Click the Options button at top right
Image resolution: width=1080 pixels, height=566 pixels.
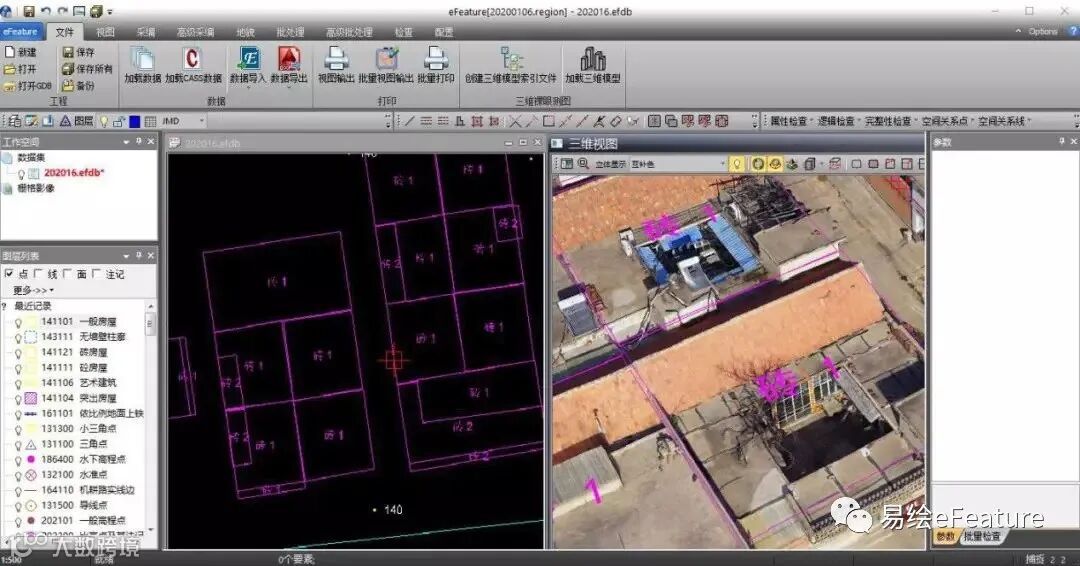(1042, 32)
